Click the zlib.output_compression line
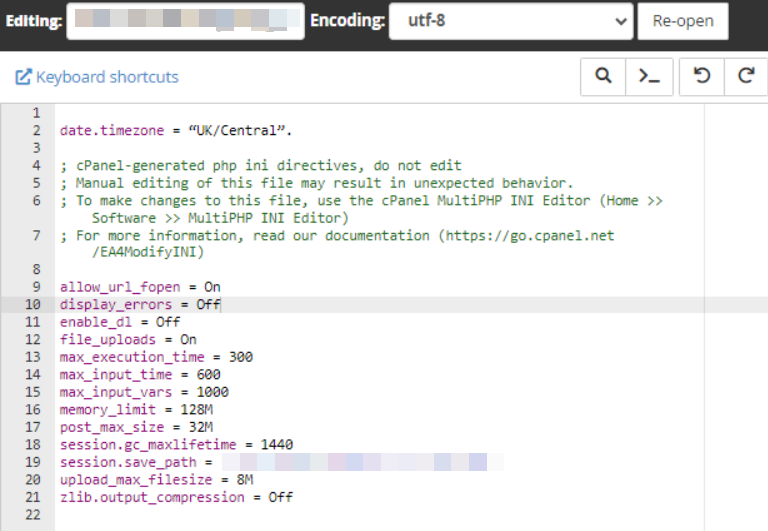 (x=176, y=497)
